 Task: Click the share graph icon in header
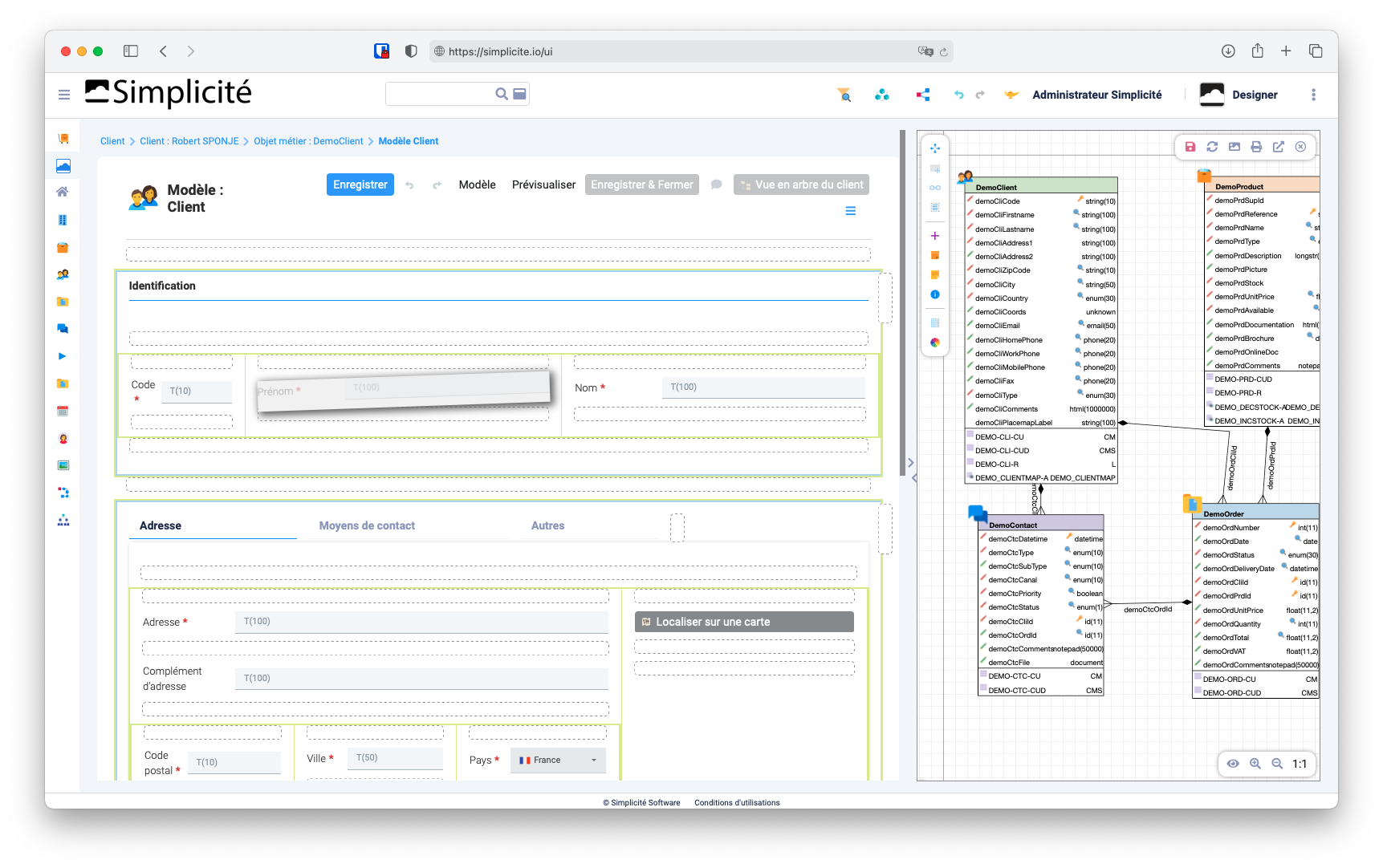coord(923,95)
